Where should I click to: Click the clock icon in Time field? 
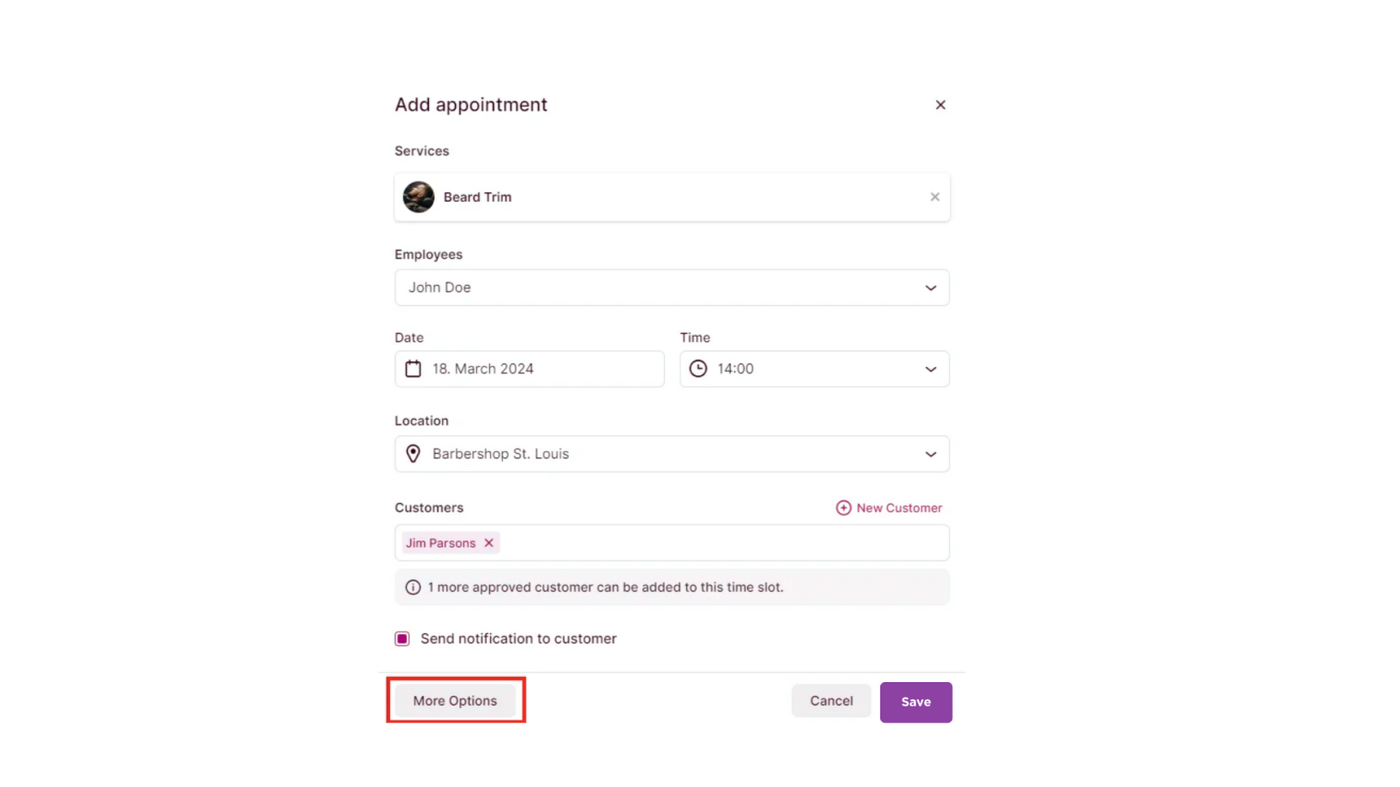698,369
